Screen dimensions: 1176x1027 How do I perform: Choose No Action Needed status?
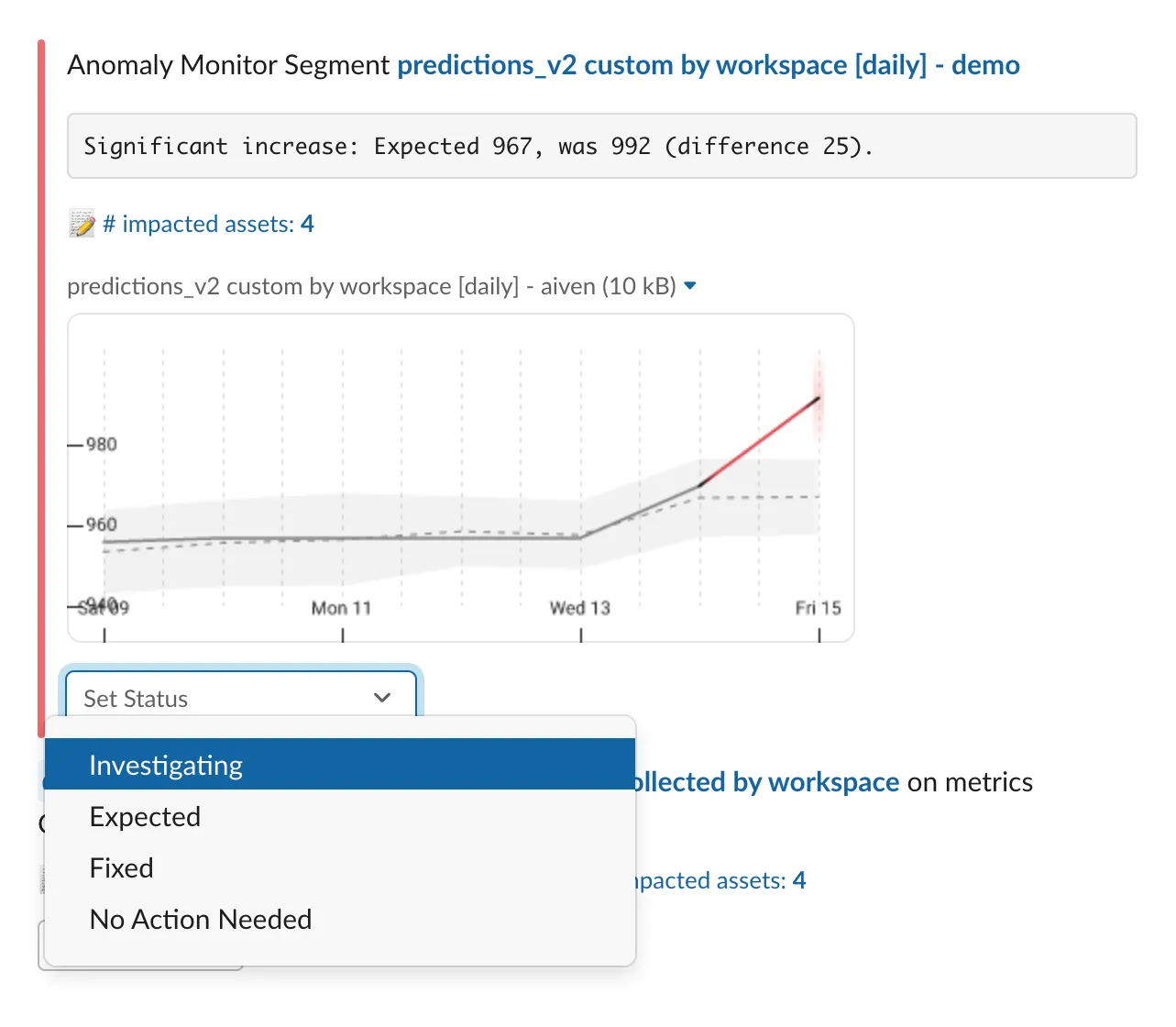point(200,919)
